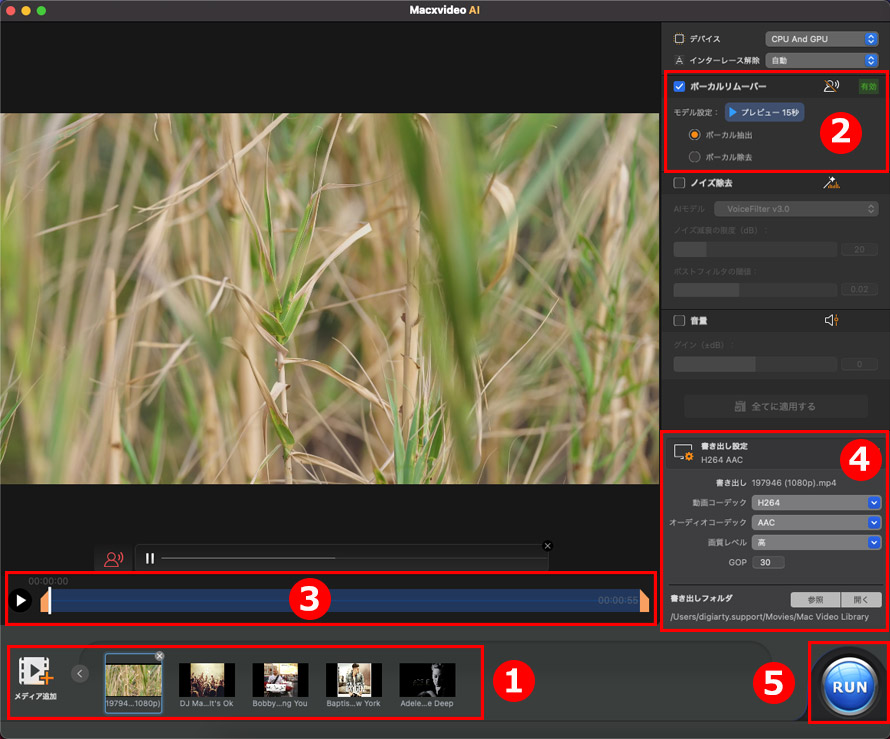Click the Add Media (メディア追加) icon
This screenshot has width=890, height=739.
tap(35, 672)
